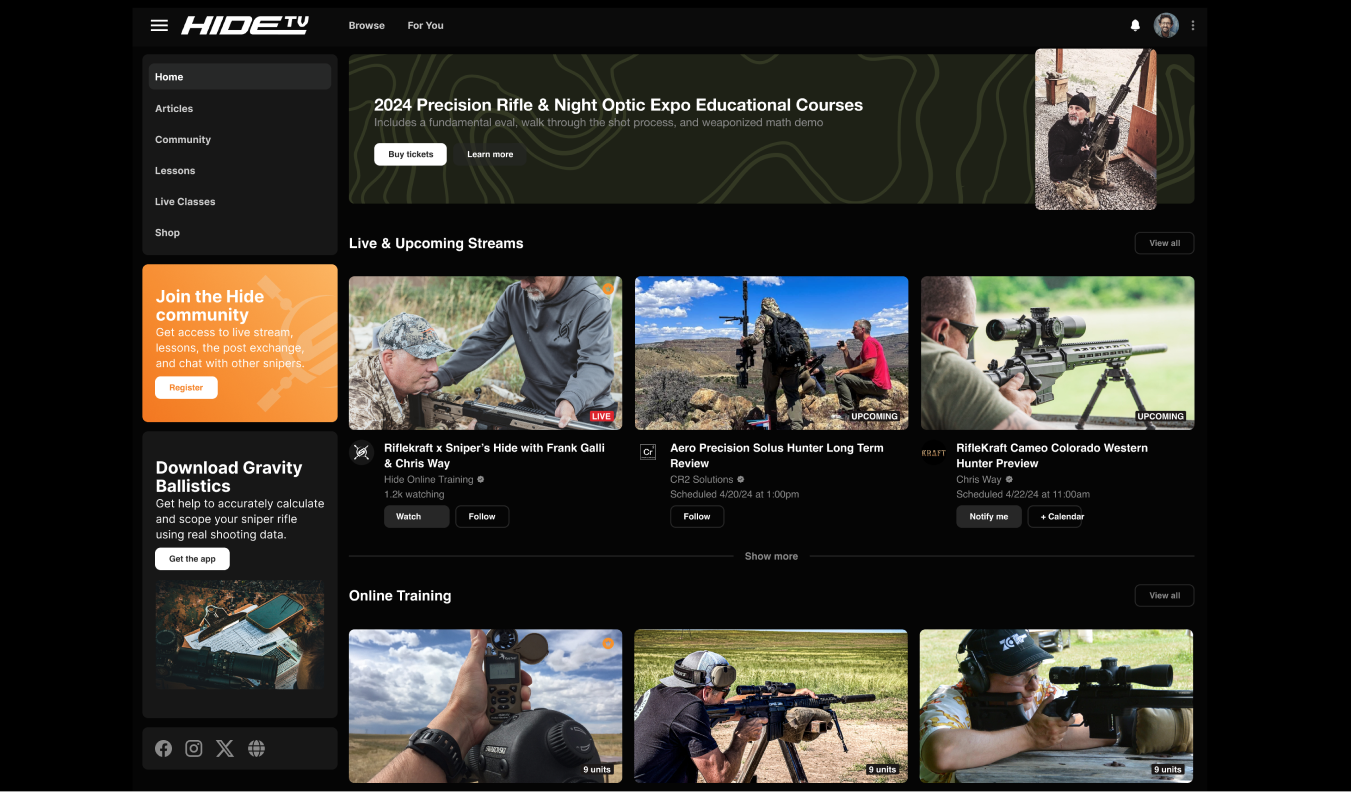Open the hamburger menu
Screen dimensions: 1351x792
click(x=159, y=25)
